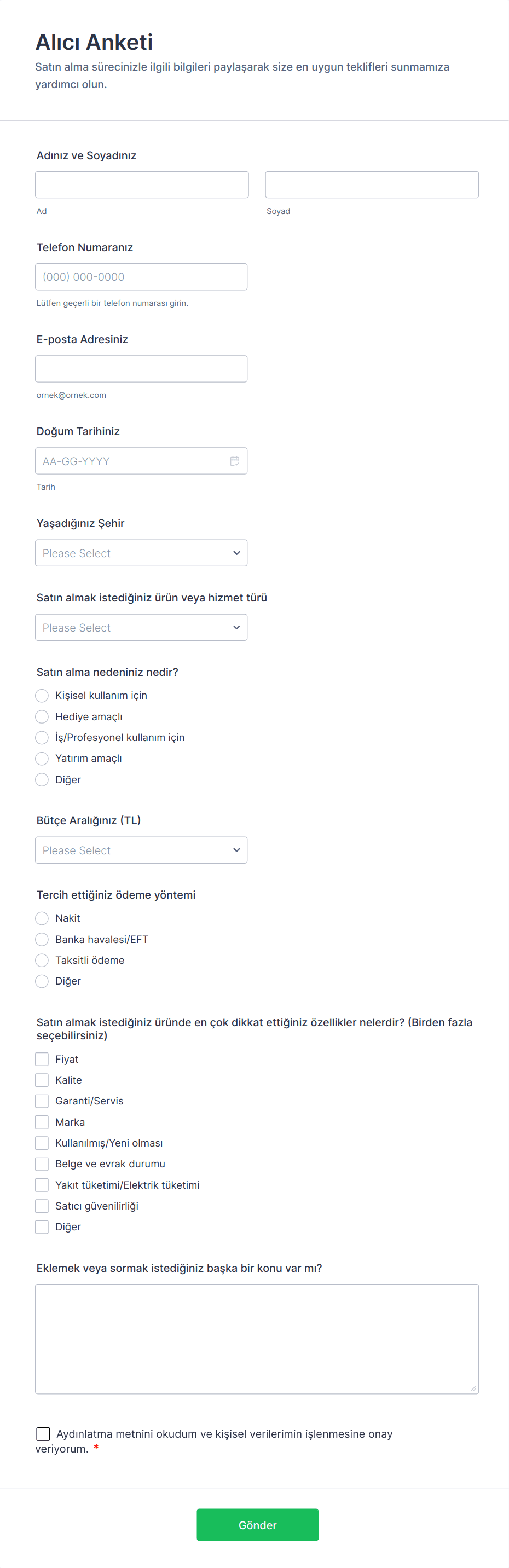This screenshot has height=1568, width=509.
Task: Expand the Bütçe Aralığınız dropdown
Action: (x=141, y=850)
